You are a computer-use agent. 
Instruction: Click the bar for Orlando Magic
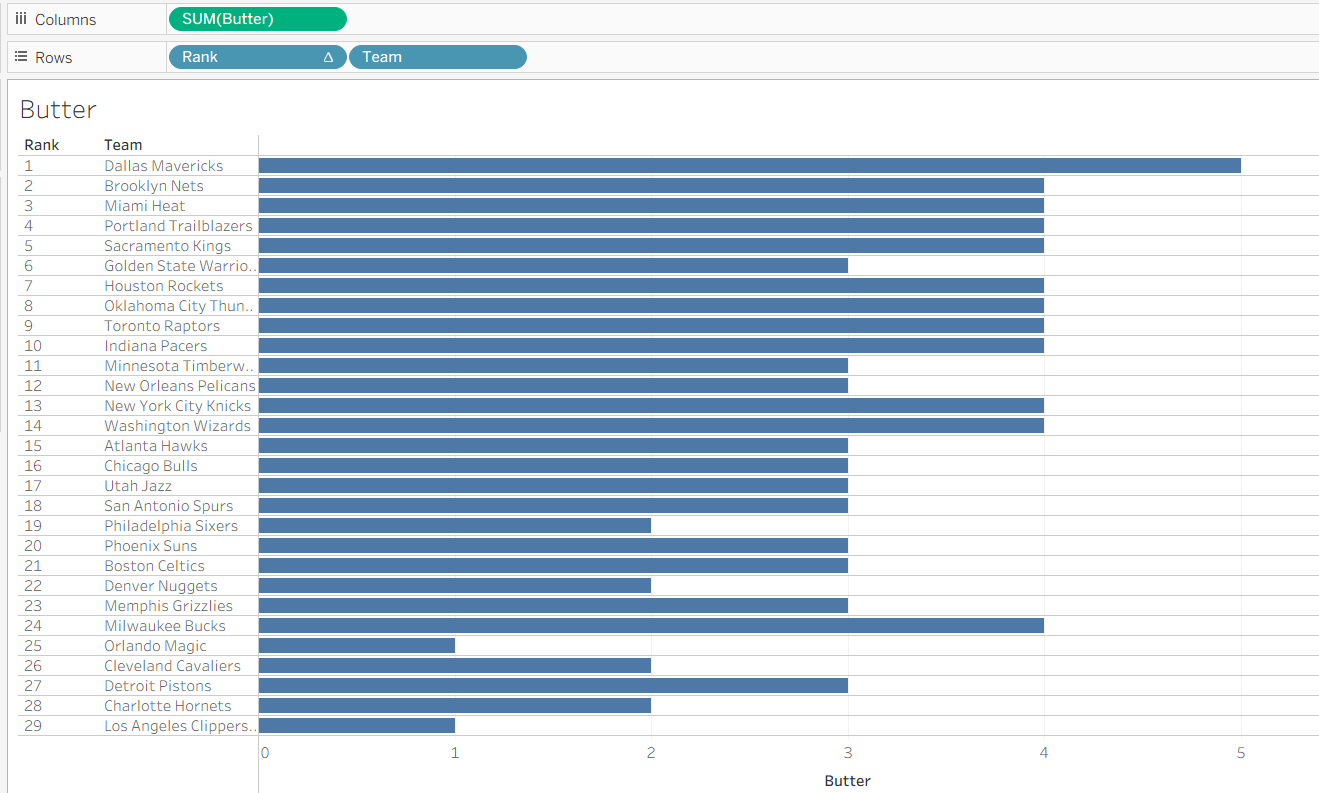point(357,646)
